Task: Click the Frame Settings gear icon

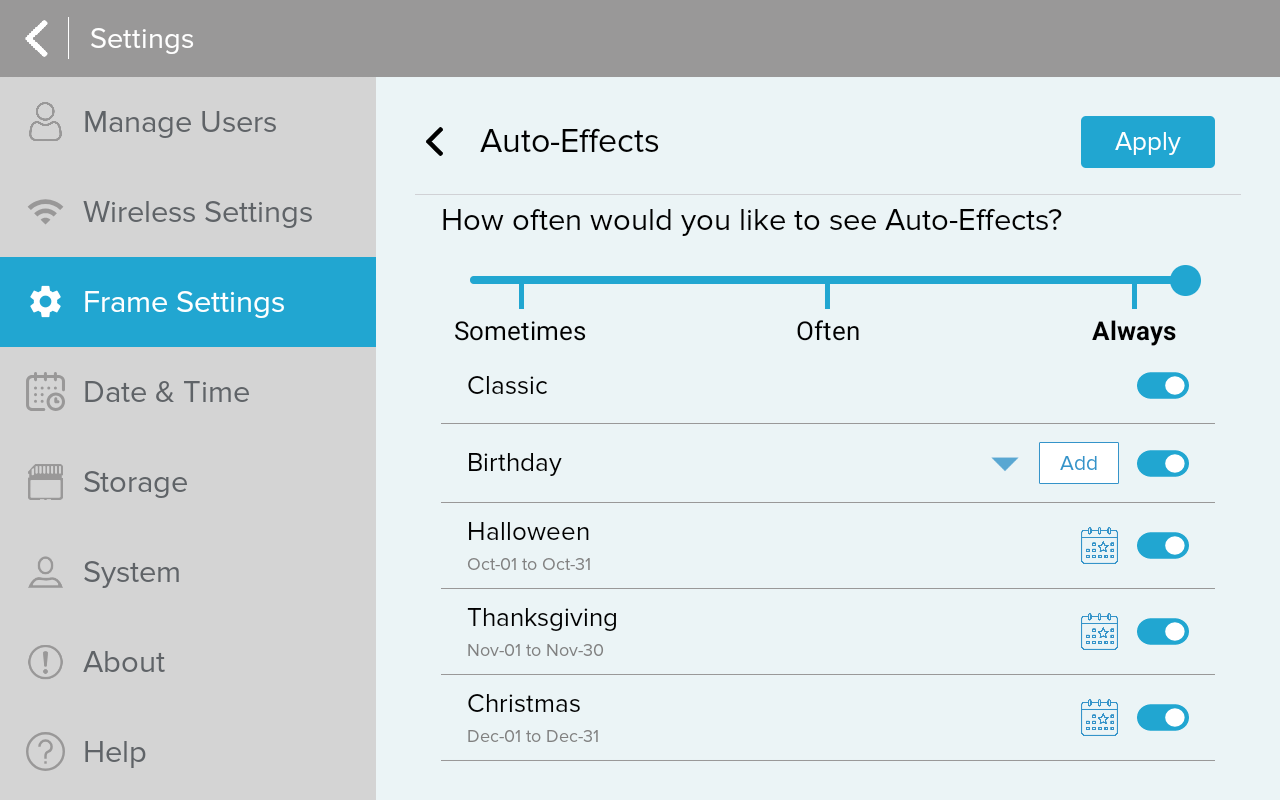Action: (45, 302)
